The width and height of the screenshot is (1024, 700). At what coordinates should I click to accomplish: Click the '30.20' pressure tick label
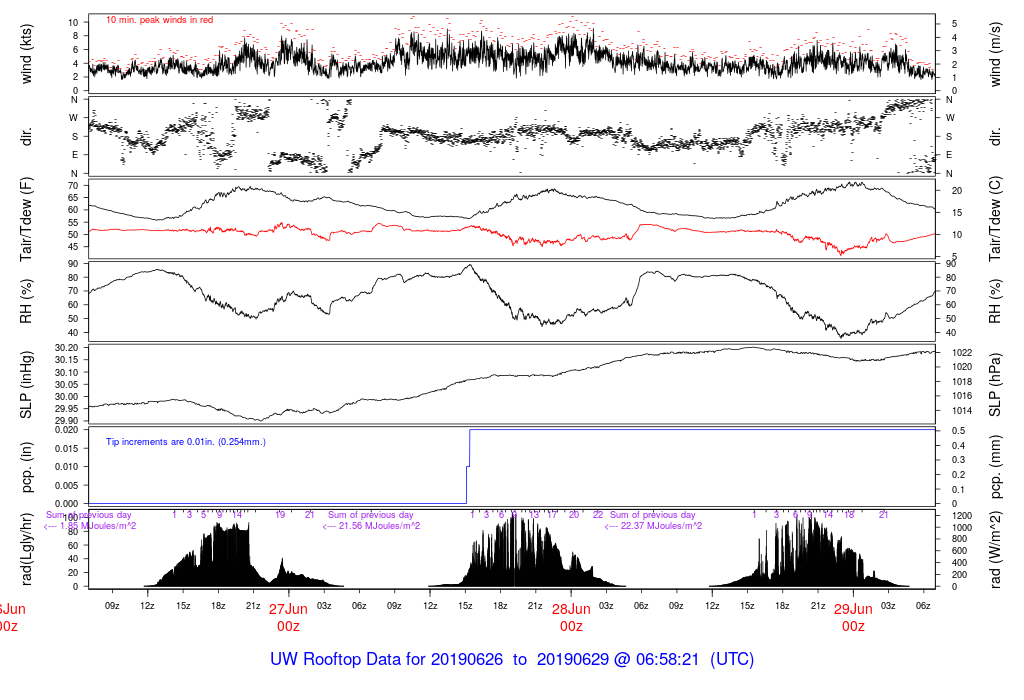[x=66, y=348]
